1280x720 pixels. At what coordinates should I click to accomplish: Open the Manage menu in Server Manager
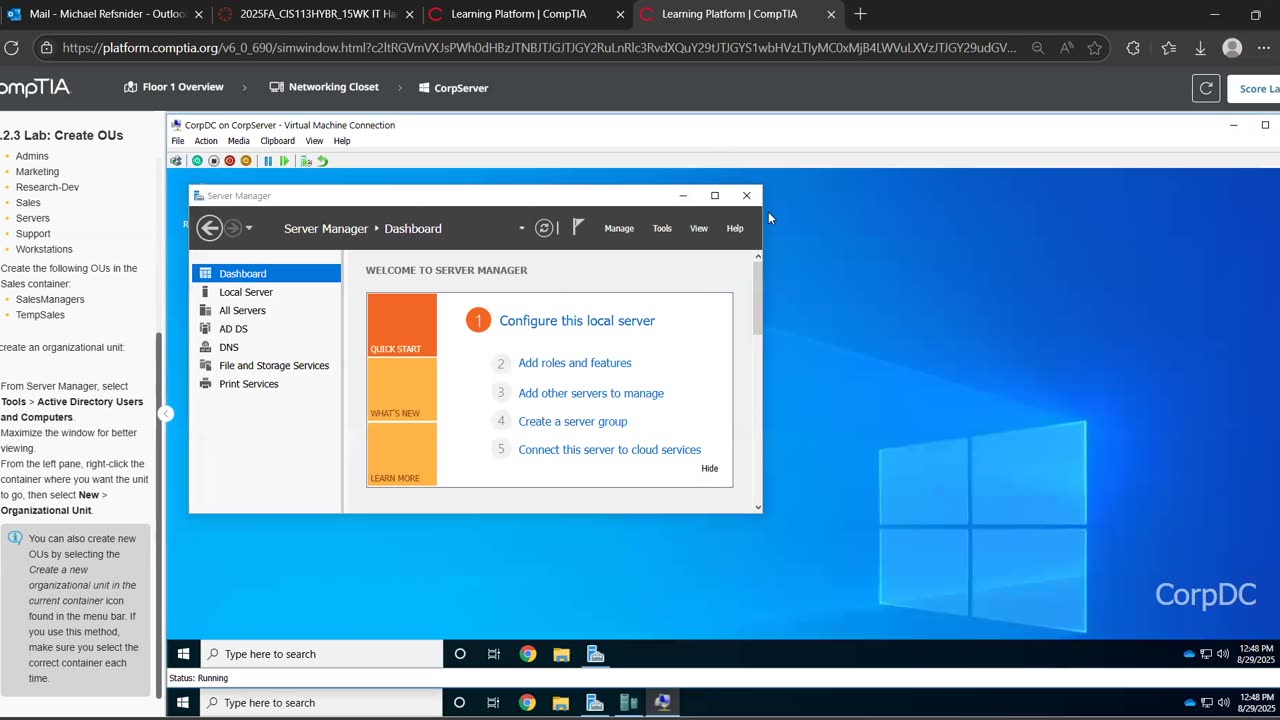point(619,228)
